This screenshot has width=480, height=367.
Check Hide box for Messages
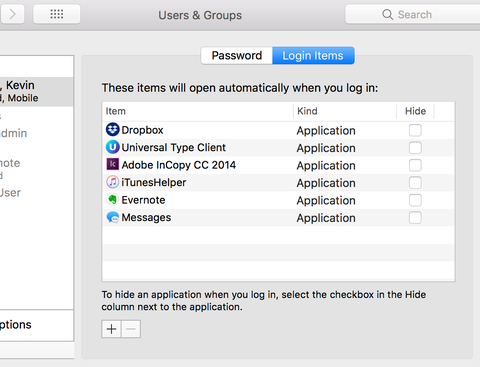tap(415, 218)
